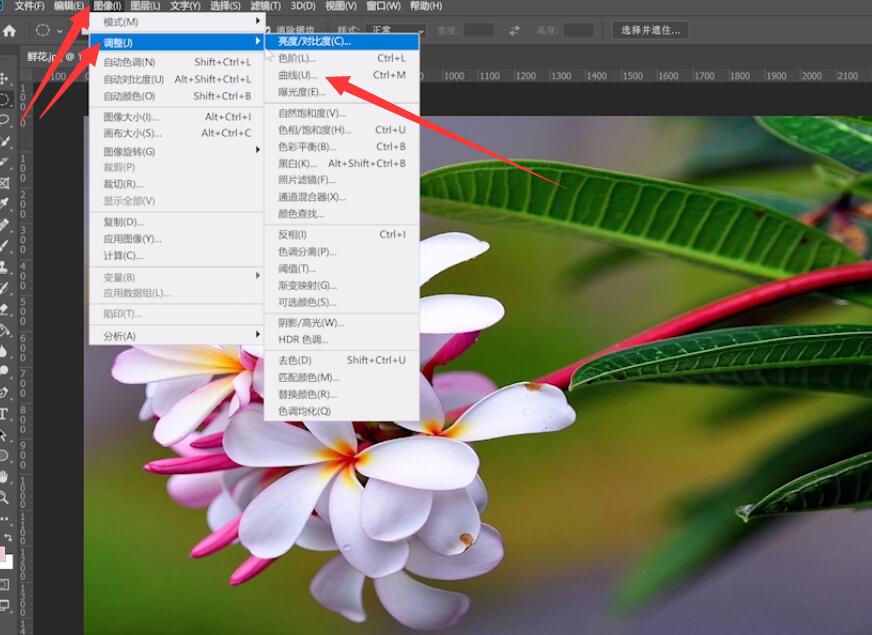Image resolution: width=872 pixels, height=635 pixels.
Task: Choose 去色(D) desaturate
Action: click(341, 360)
